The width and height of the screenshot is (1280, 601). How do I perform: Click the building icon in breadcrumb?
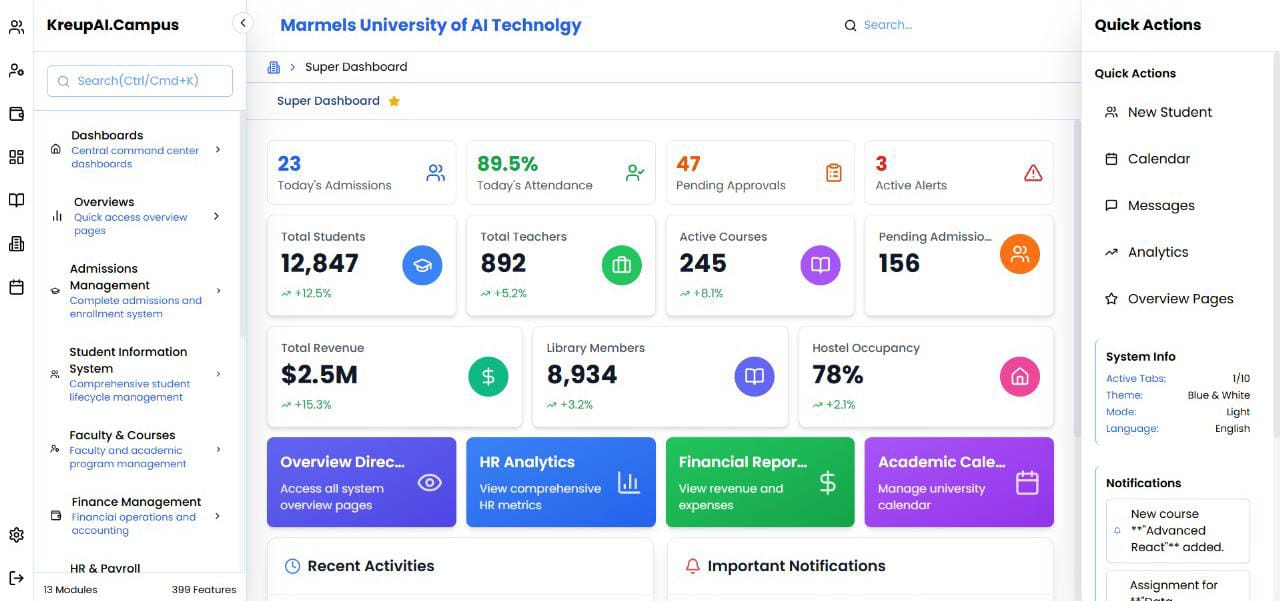273,67
